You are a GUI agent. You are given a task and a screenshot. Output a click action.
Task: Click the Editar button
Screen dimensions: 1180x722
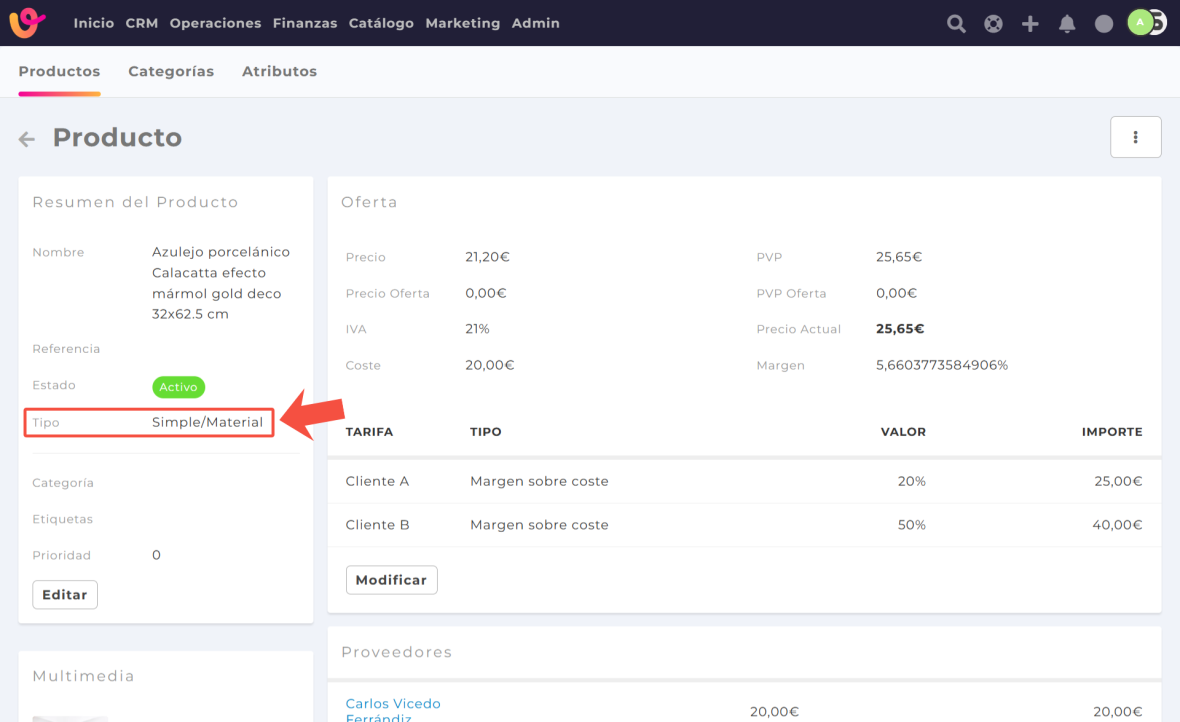(65, 595)
